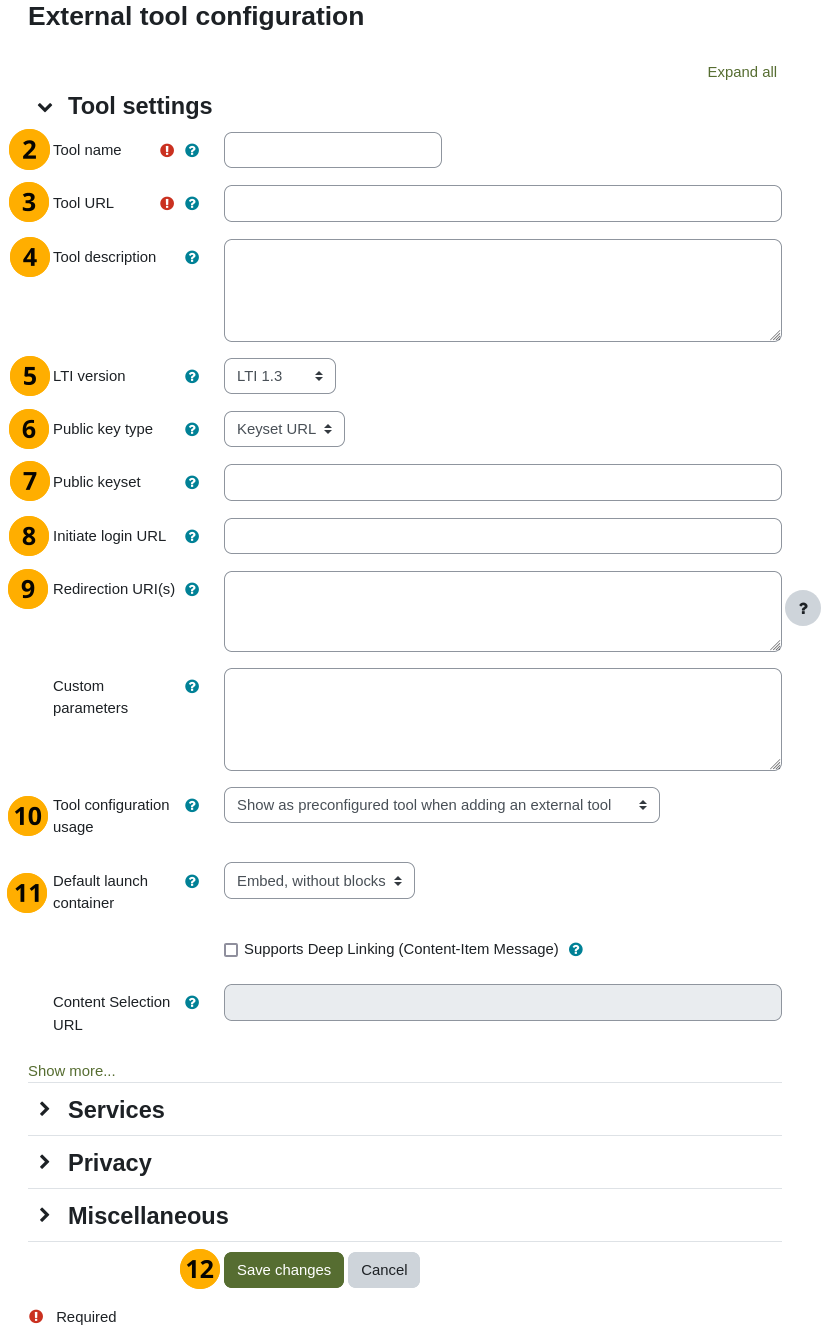The height and width of the screenshot is (1330, 829).
Task: Focus the Tool name input field
Action: [x=333, y=150]
